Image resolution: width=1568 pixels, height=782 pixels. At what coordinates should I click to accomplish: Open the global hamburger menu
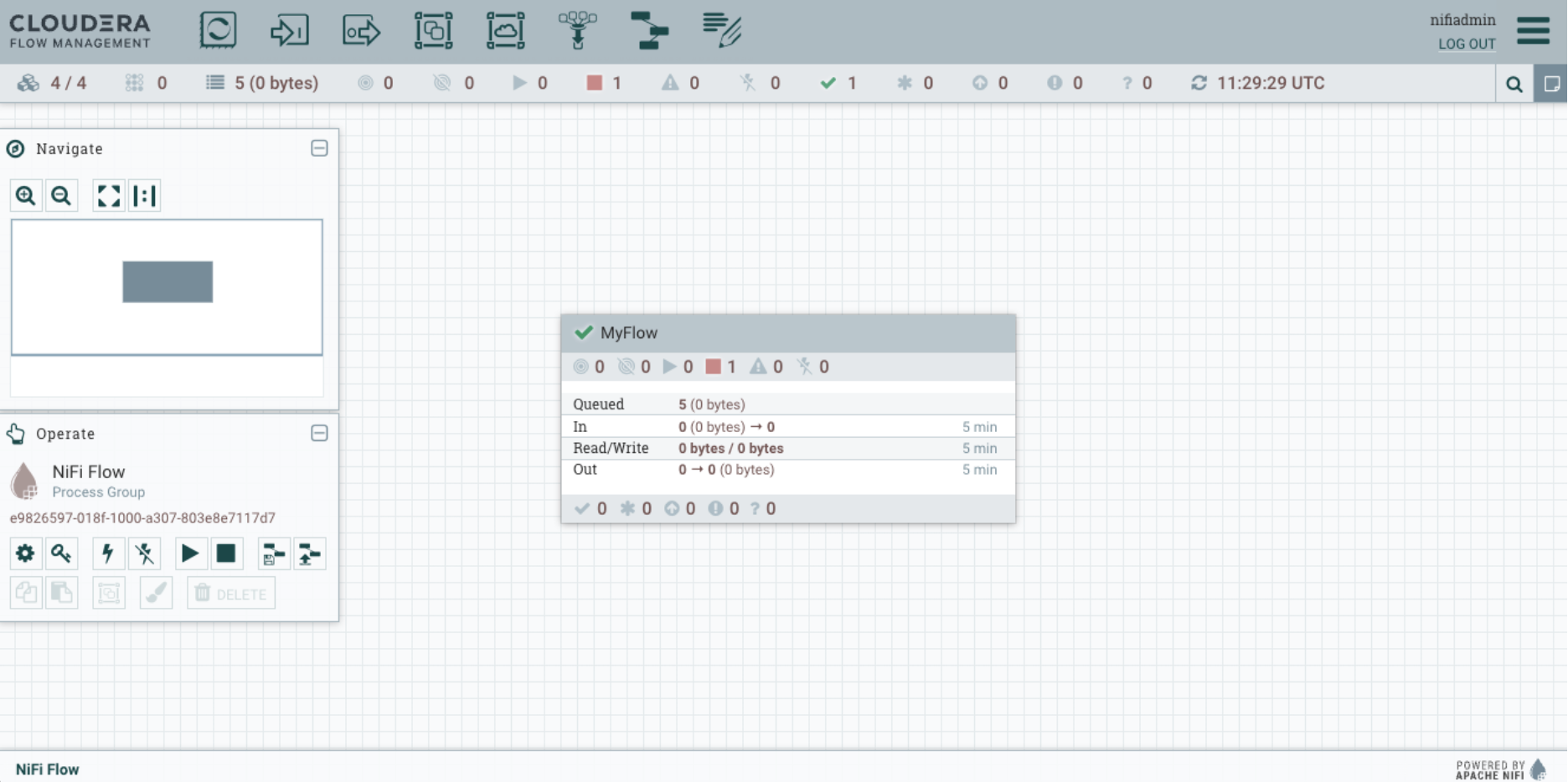click(x=1534, y=30)
